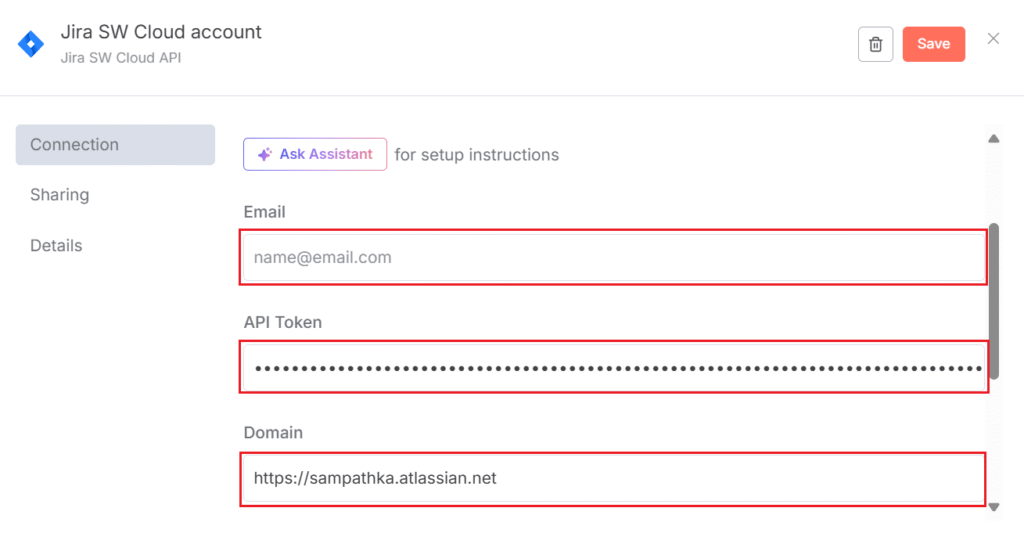Delete the credential with the trash icon

(x=875, y=44)
